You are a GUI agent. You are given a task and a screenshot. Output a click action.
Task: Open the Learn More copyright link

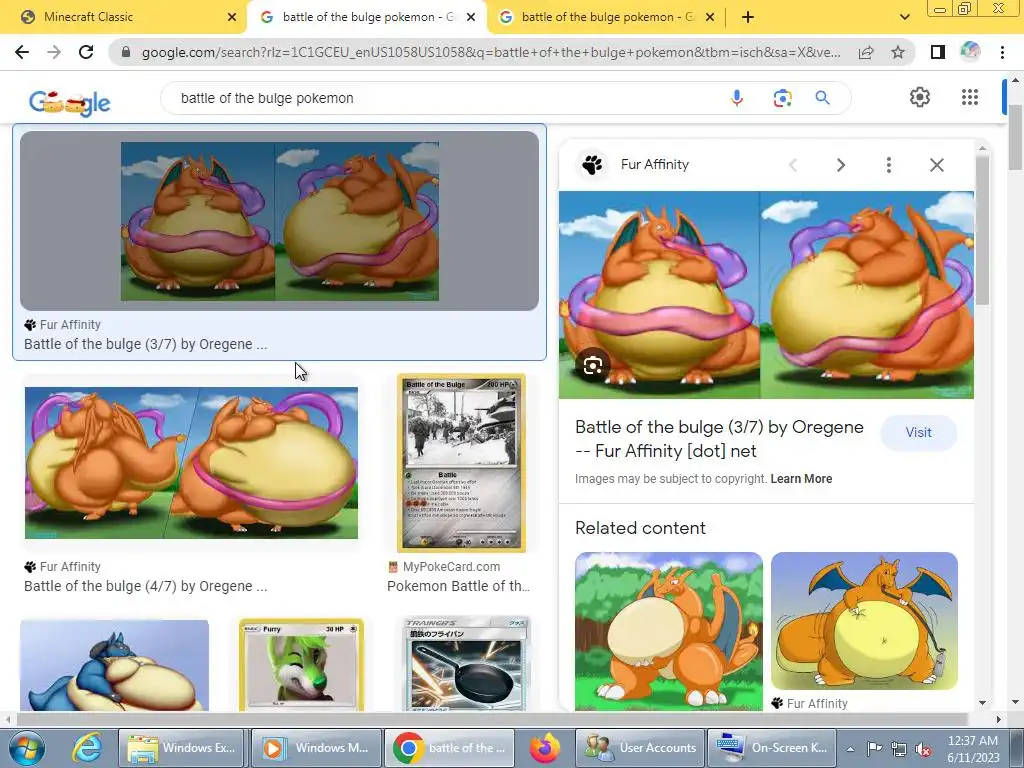tap(801, 479)
